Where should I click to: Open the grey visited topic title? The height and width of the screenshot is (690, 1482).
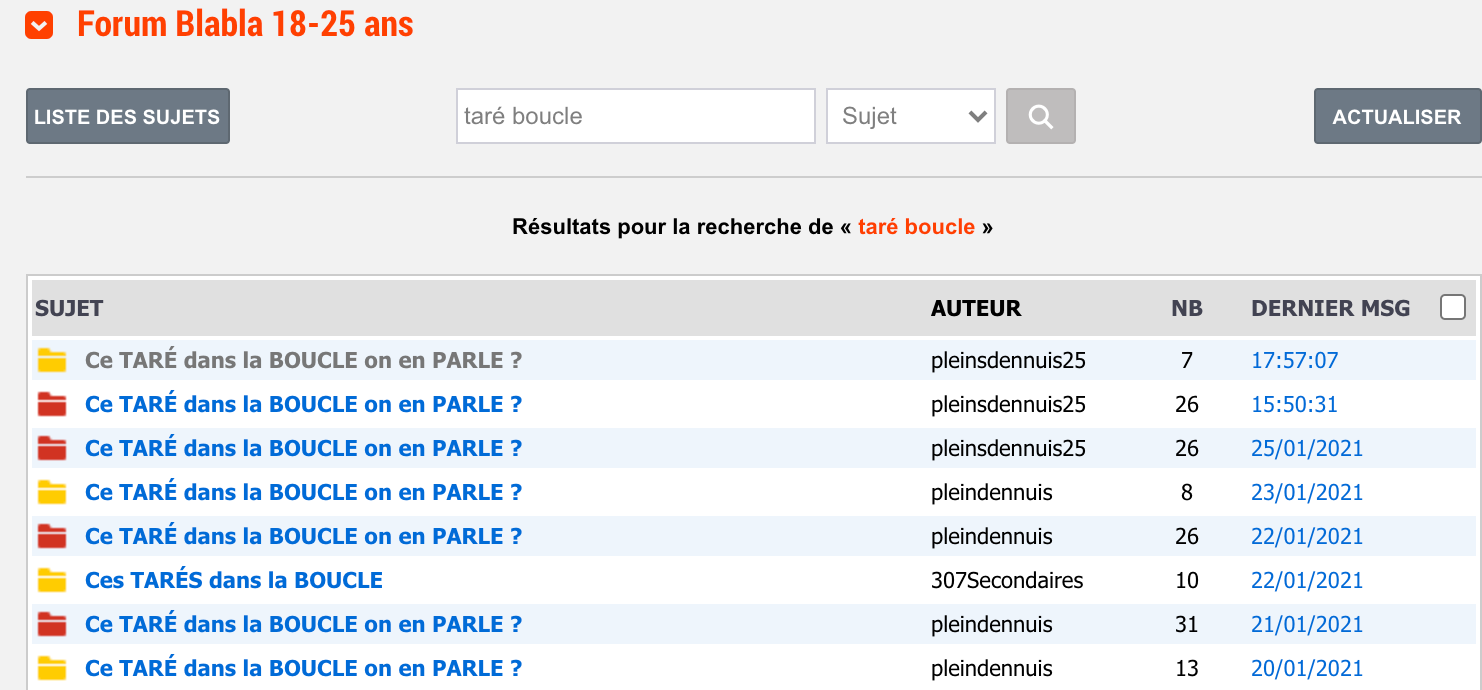coord(304,360)
